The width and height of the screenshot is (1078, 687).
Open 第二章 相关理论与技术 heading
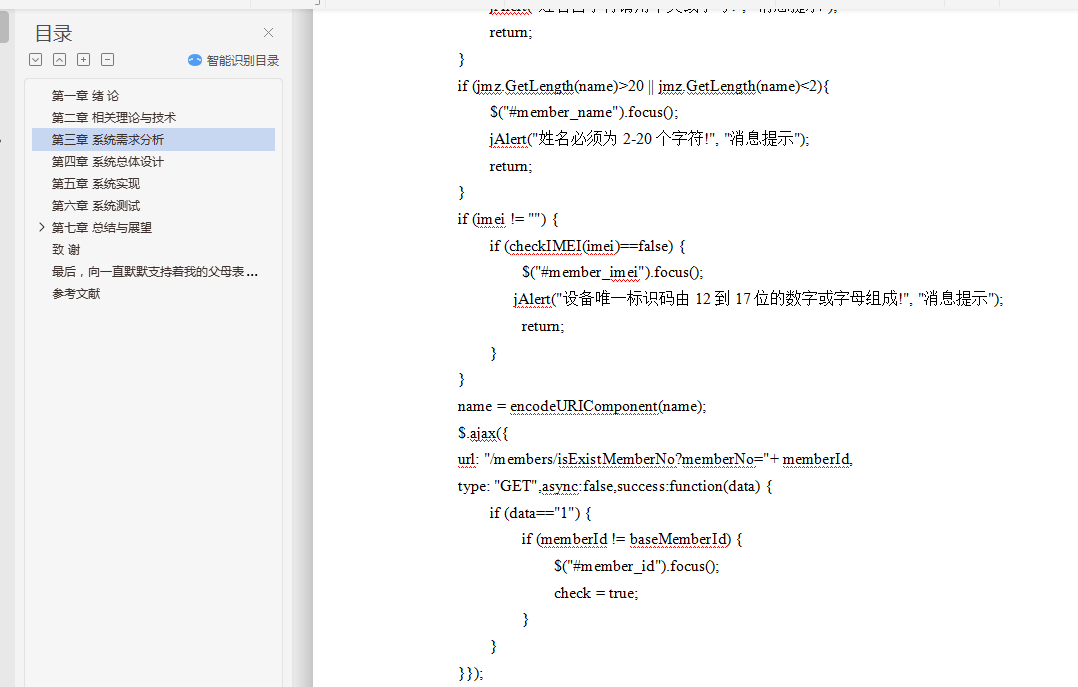113,118
